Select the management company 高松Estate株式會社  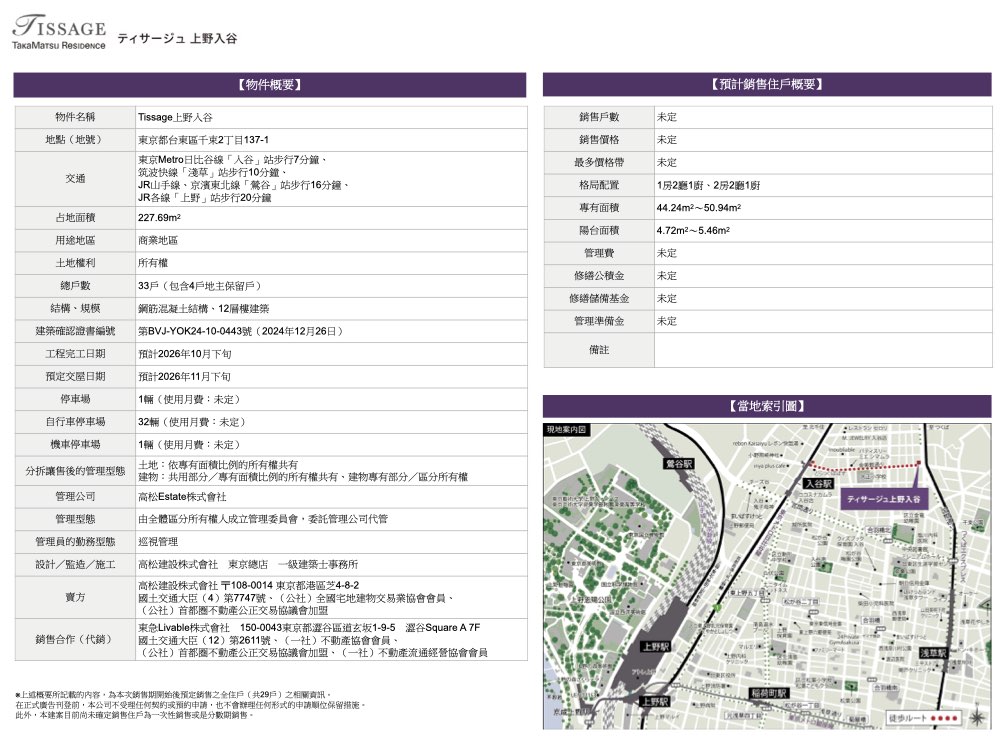pyautogui.click(x=182, y=496)
